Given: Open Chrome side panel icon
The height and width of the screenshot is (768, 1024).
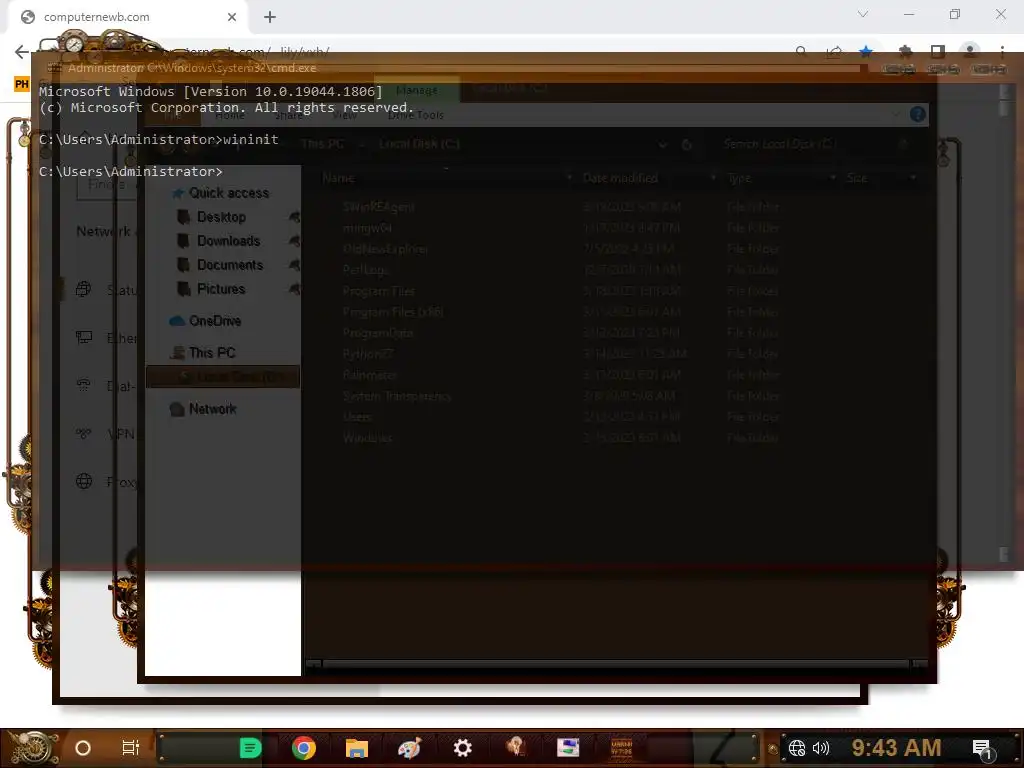Looking at the screenshot, I should (938, 51).
